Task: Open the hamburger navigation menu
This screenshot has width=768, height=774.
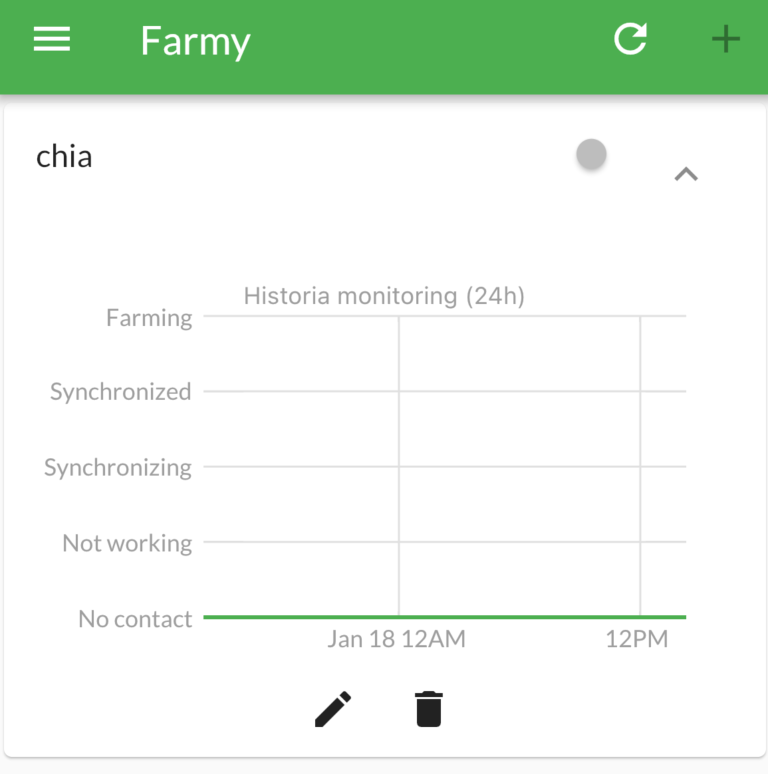Action: click(x=52, y=40)
